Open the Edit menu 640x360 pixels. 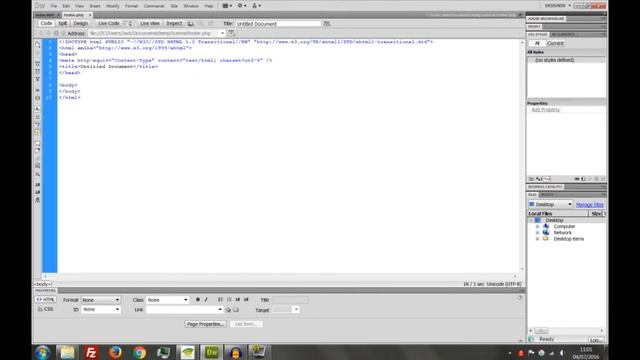tap(66, 6)
